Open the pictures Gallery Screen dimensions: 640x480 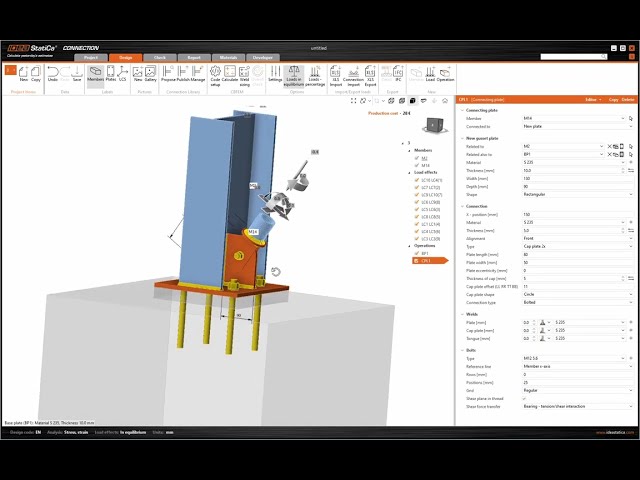pos(151,74)
